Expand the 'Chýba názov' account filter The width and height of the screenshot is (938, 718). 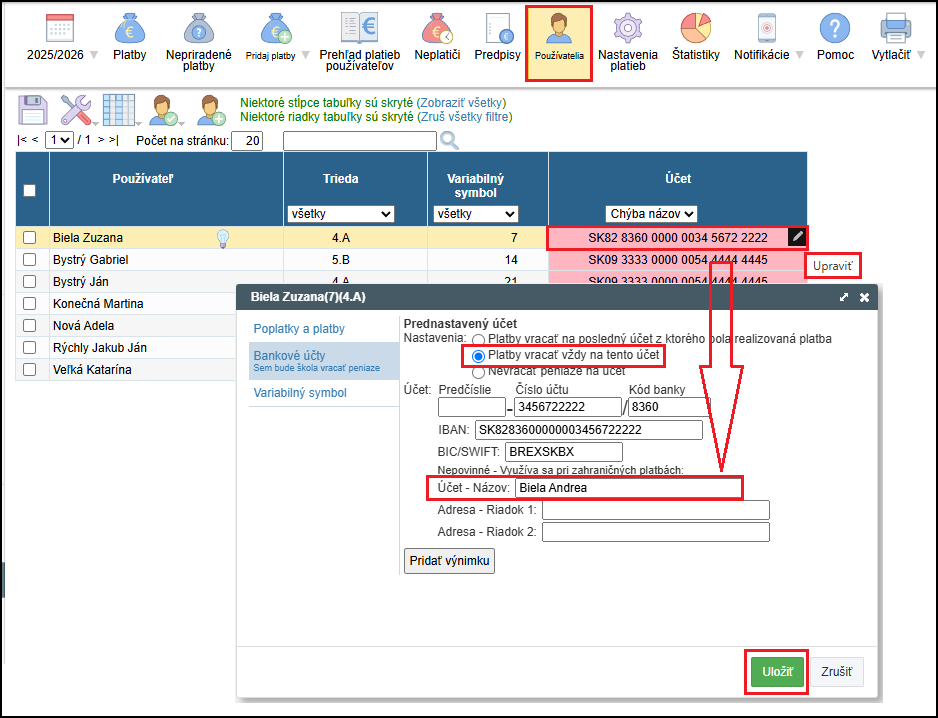pos(651,214)
